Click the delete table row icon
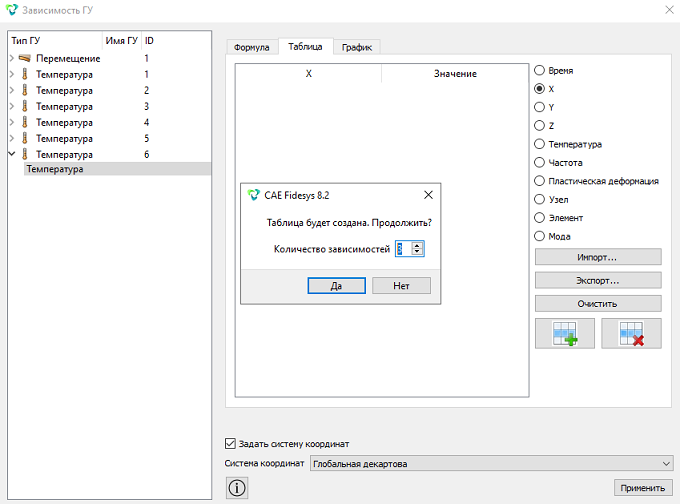 (631, 334)
